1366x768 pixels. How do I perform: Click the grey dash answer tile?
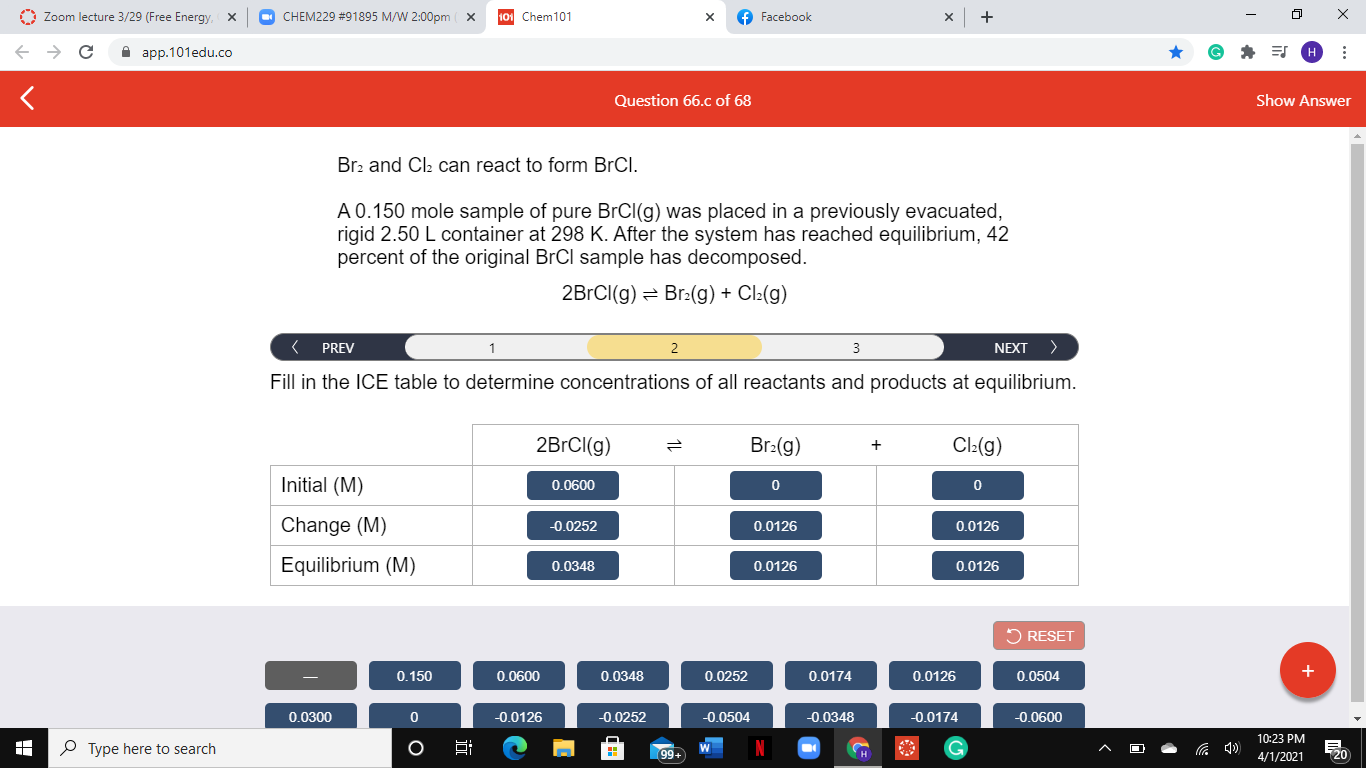pyautogui.click(x=310, y=675)
